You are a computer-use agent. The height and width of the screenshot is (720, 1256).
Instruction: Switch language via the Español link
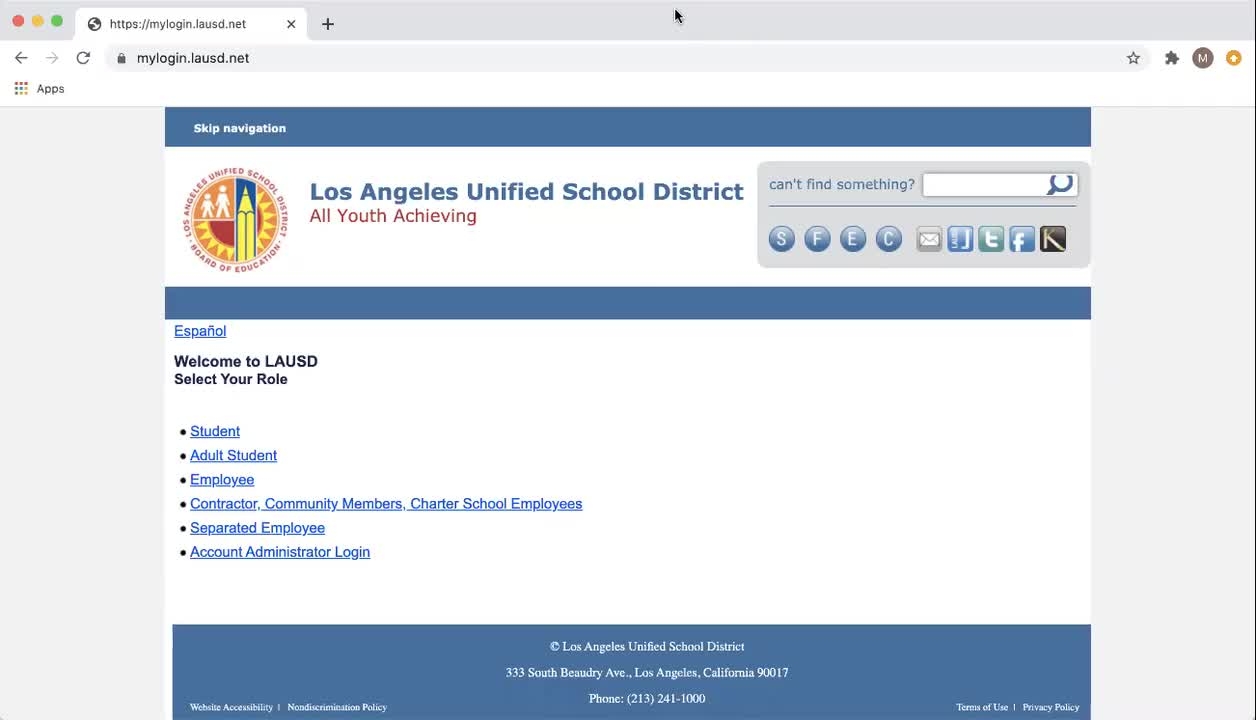pos(200,331)
